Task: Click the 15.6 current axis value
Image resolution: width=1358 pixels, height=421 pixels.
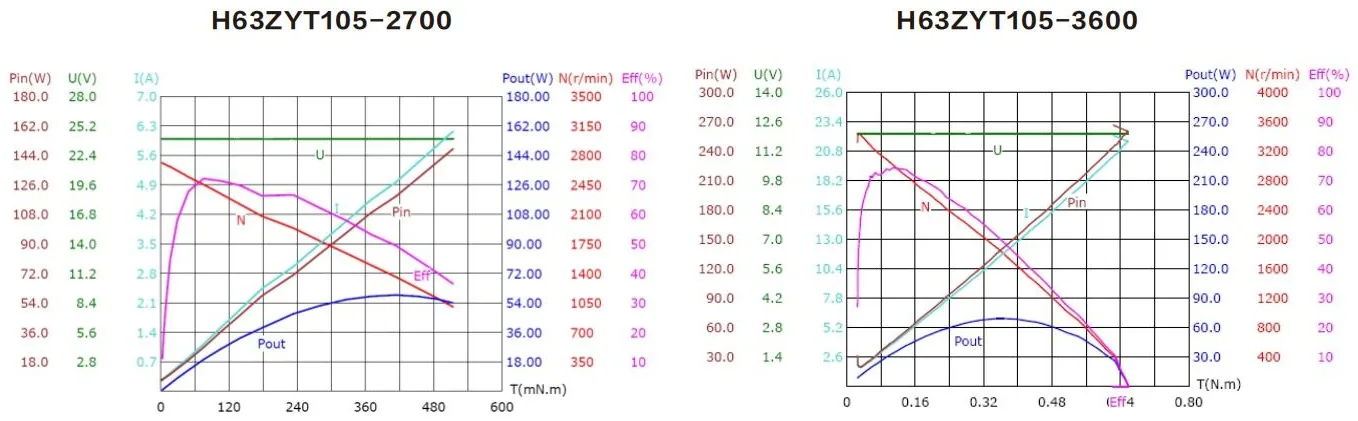Action: point(829,211)
